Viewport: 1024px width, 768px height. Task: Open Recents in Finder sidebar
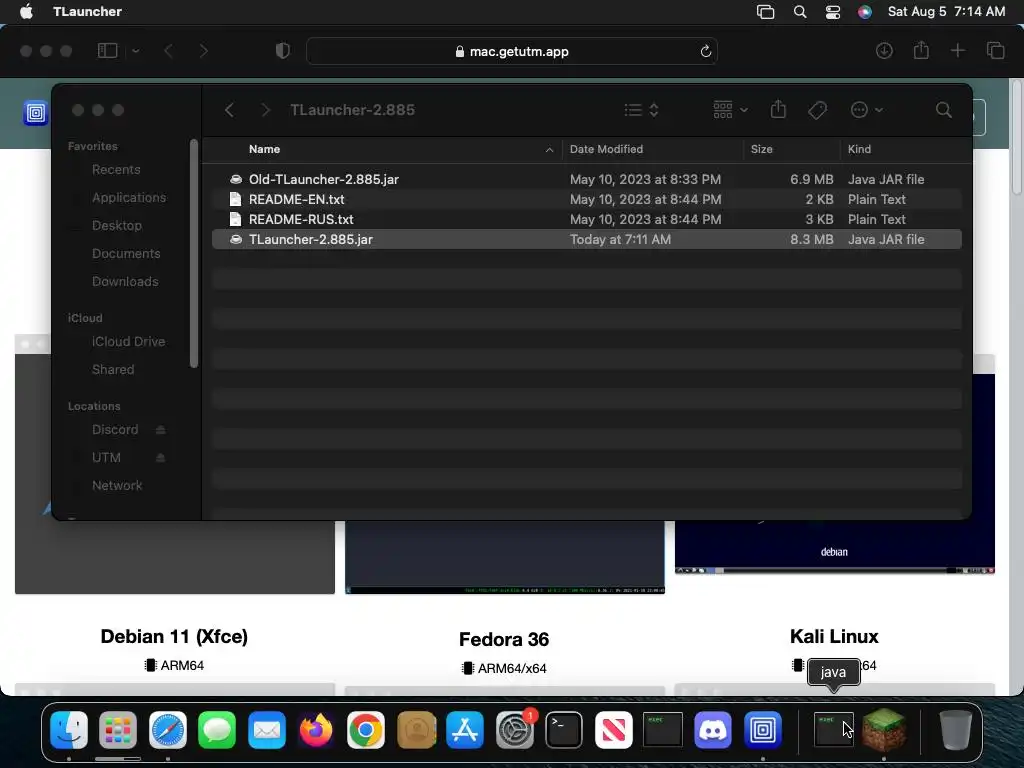click(x=116, y=170)
